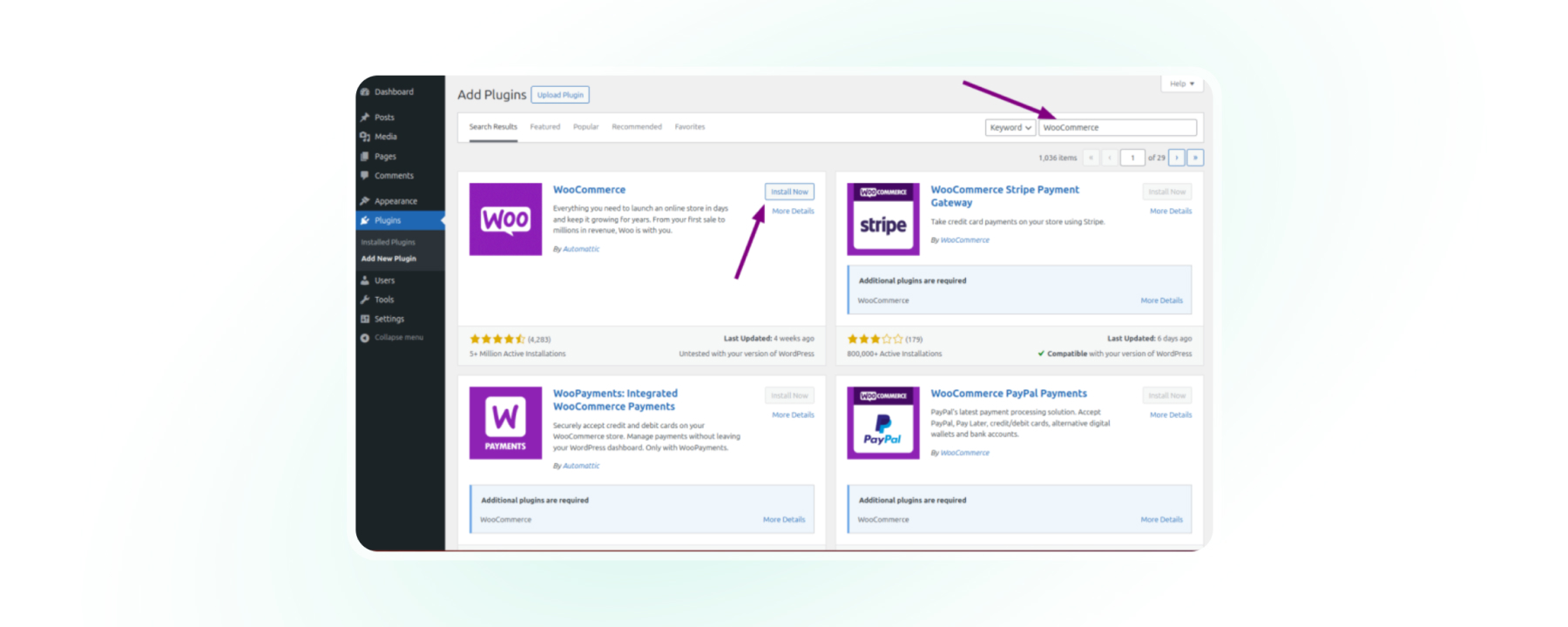Open Installed Plugins submenu item

pyautogui.click(x=389, y=242)
